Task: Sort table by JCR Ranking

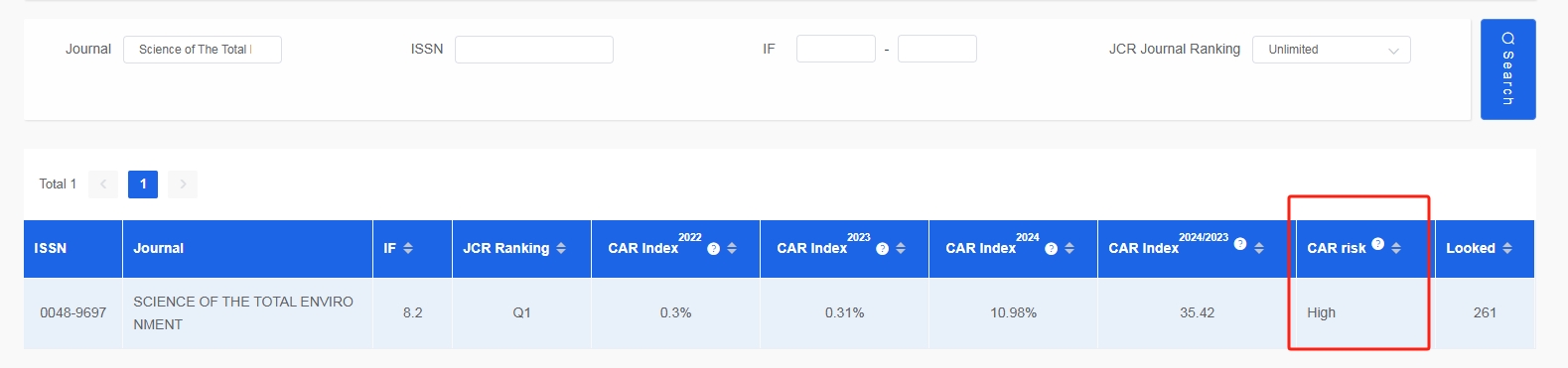Action: pos(561,248)
